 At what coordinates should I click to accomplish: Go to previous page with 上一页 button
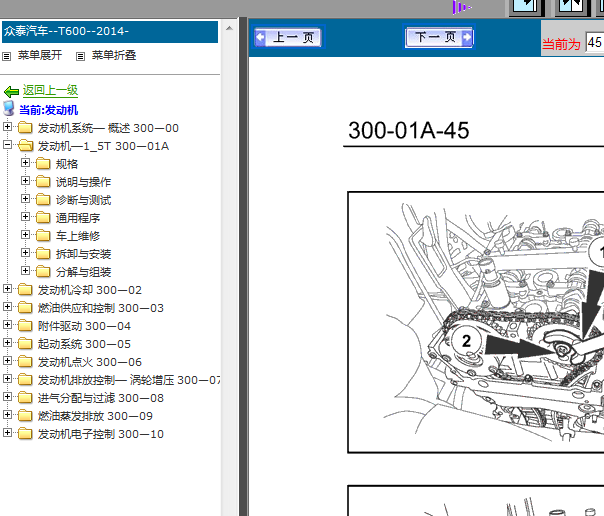coord(288,37)
